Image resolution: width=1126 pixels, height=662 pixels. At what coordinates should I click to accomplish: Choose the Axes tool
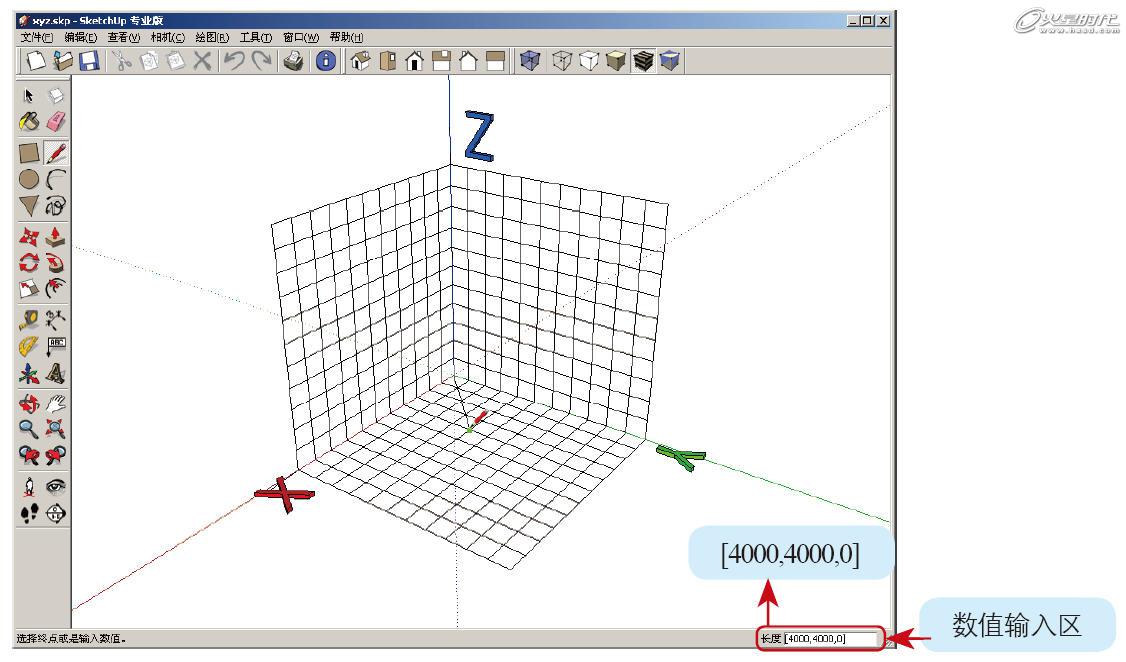(29, 373)
